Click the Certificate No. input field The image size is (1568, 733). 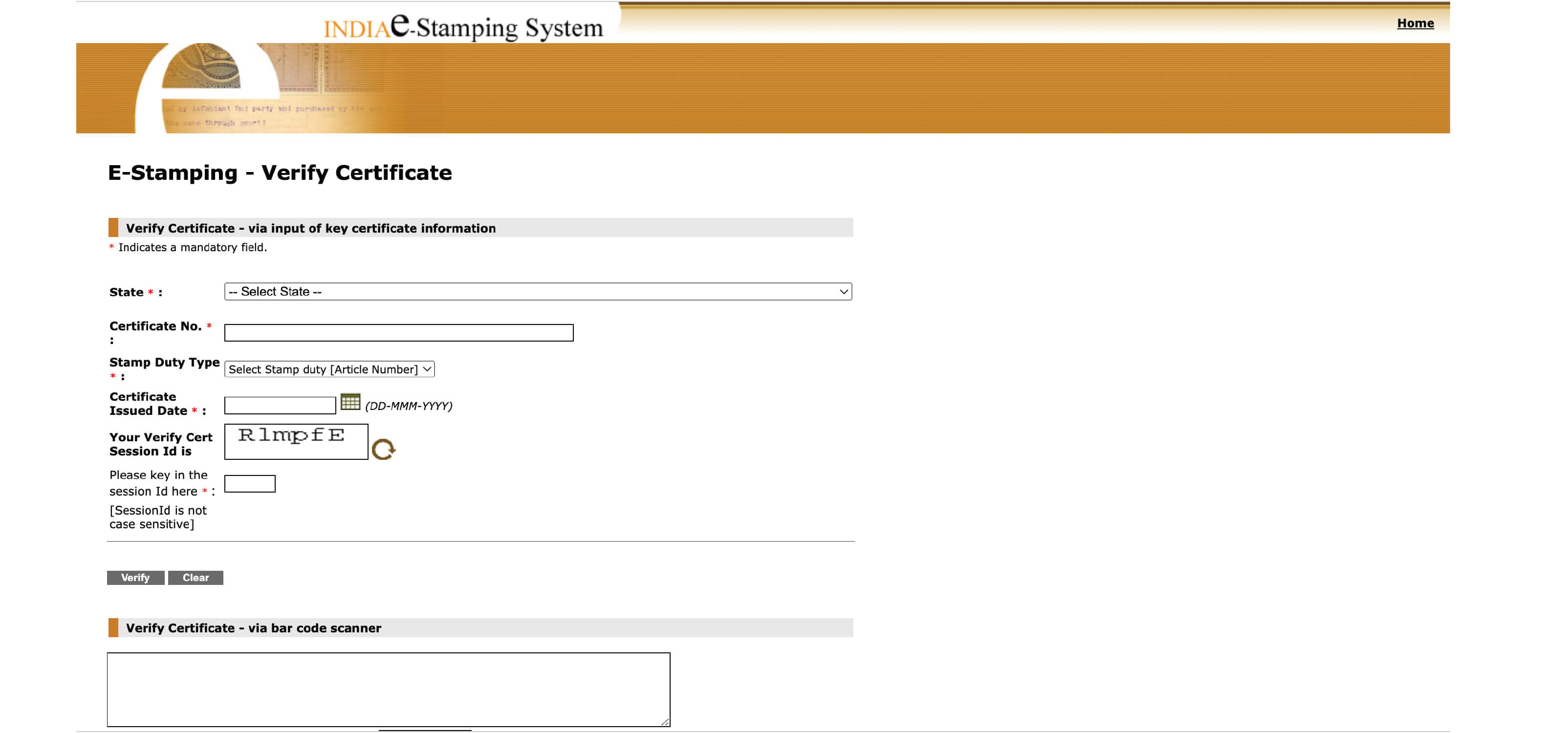[x=398, y=332]
